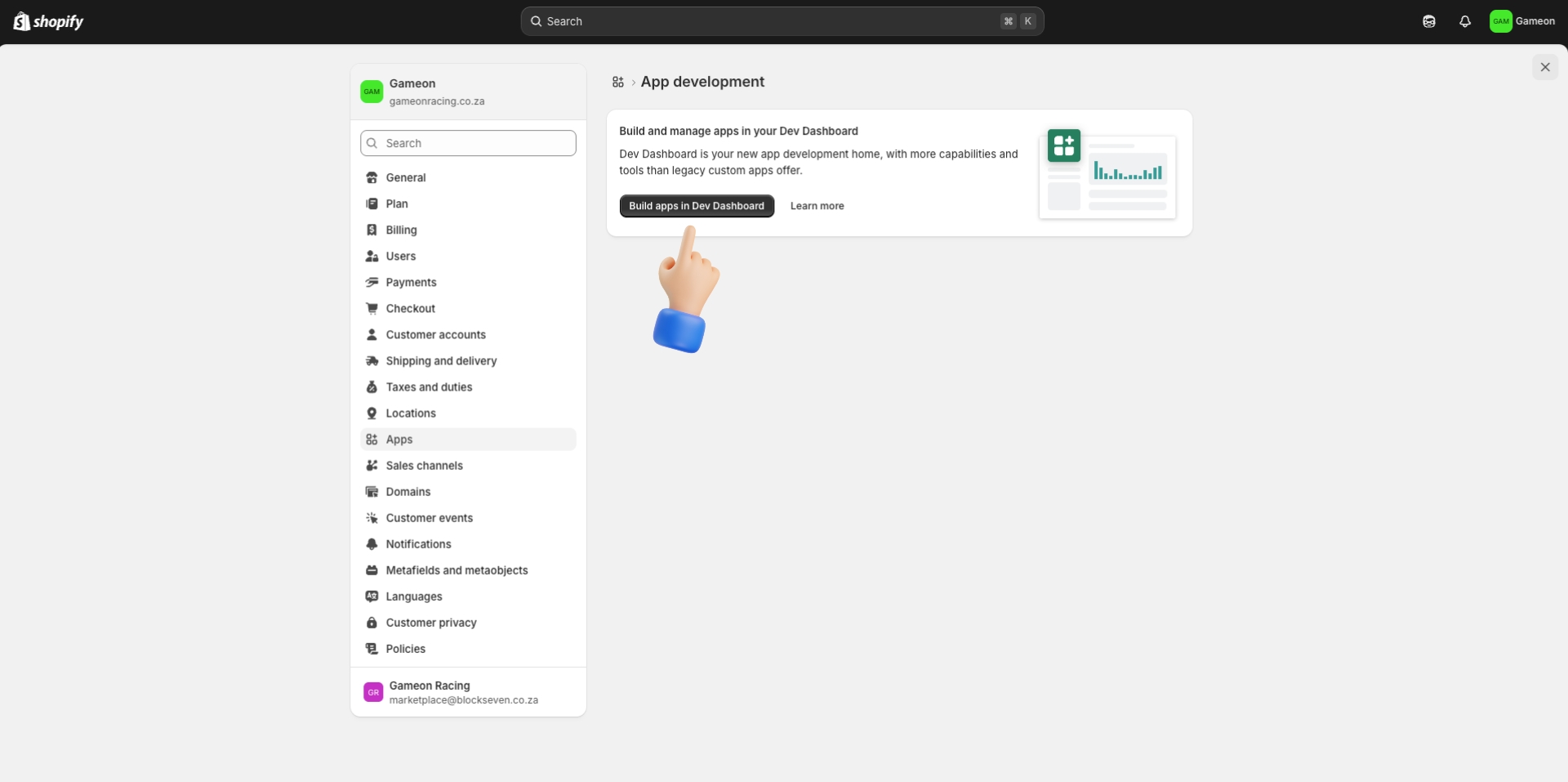Click the settings Search field
This screenshot has width=1568, height=782.
tap(467, 143)
